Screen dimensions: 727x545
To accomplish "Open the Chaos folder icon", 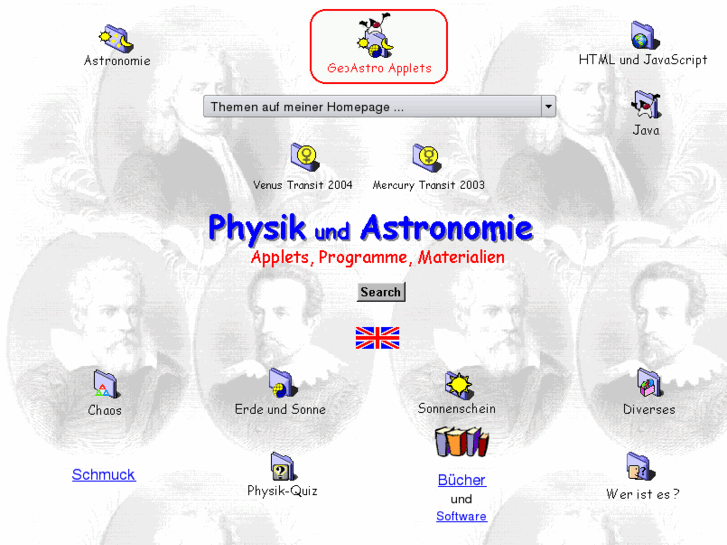I will click(107, 384).
